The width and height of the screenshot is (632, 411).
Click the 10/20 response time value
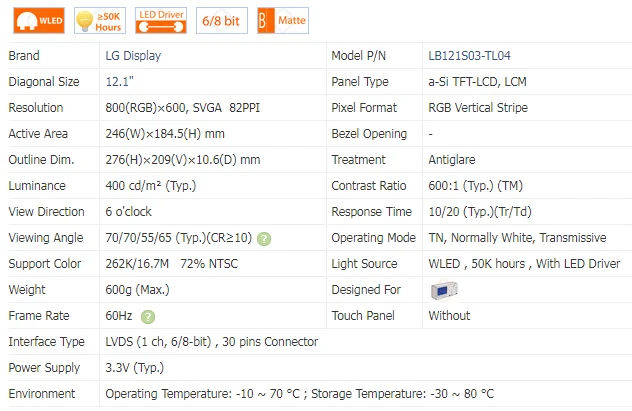coord(480,212)
